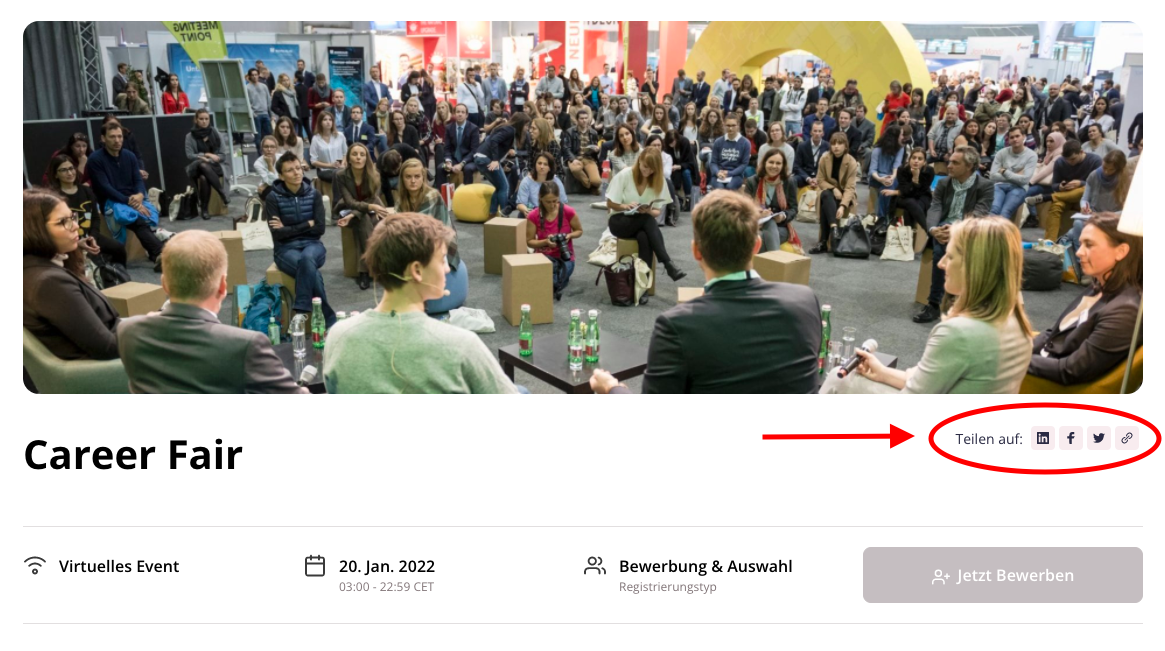The image size is (1165, 651).
Task: Select the Virtuelles Event label
Action: pos(119,566)
